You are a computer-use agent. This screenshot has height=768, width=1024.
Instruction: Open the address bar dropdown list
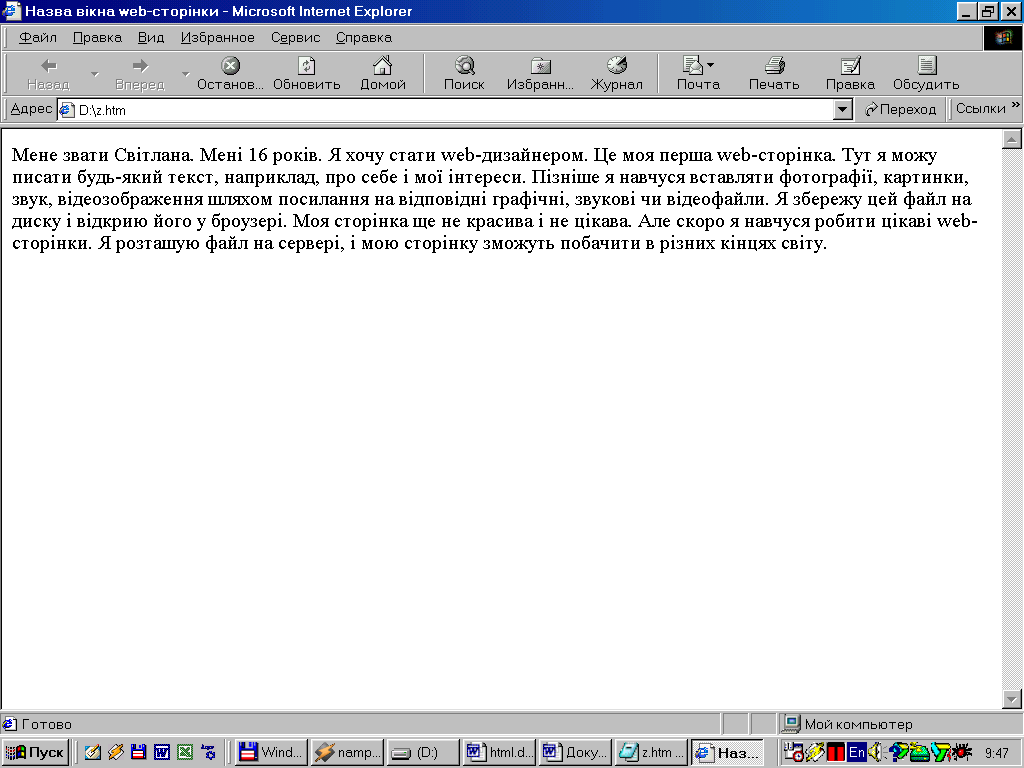(x=843, y=110)
